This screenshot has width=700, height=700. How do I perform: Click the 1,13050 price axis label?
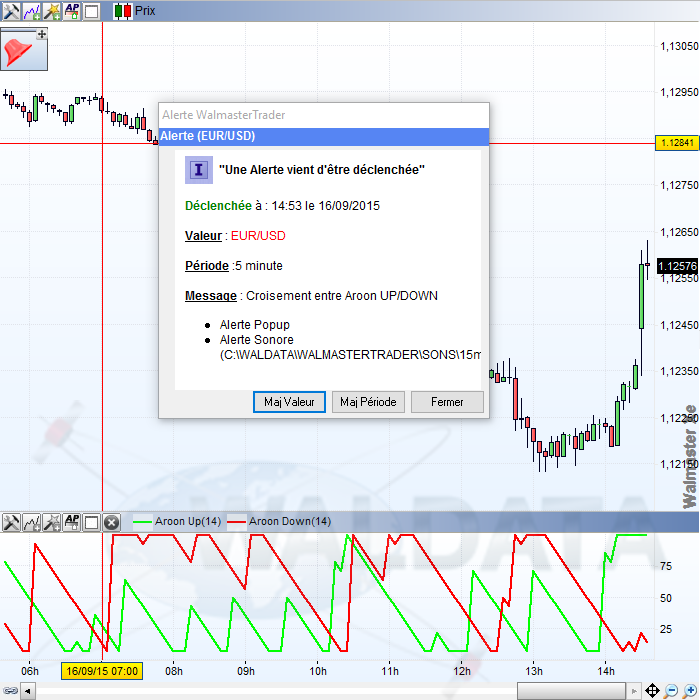(679, 46)
